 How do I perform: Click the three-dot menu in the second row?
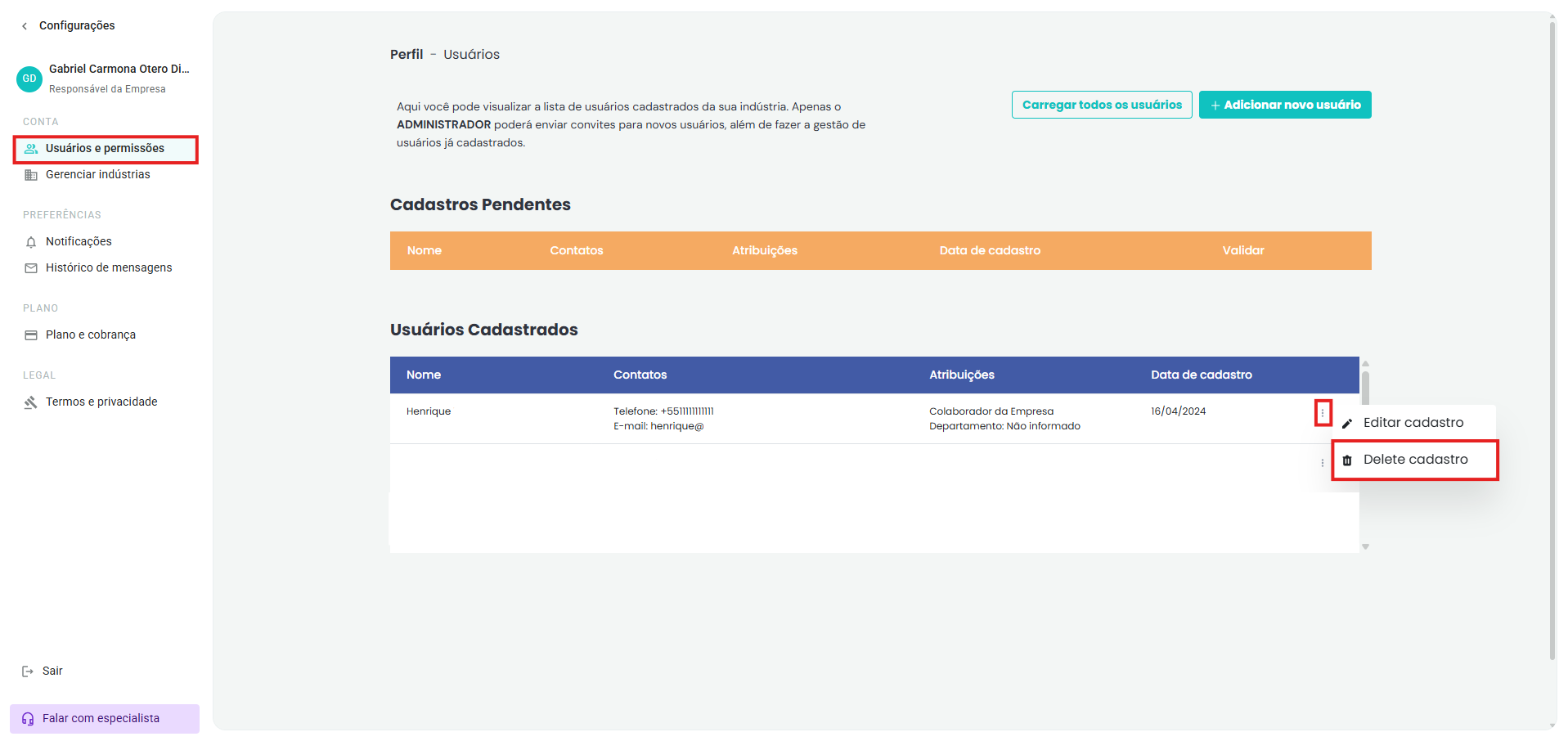[1323, 463]
